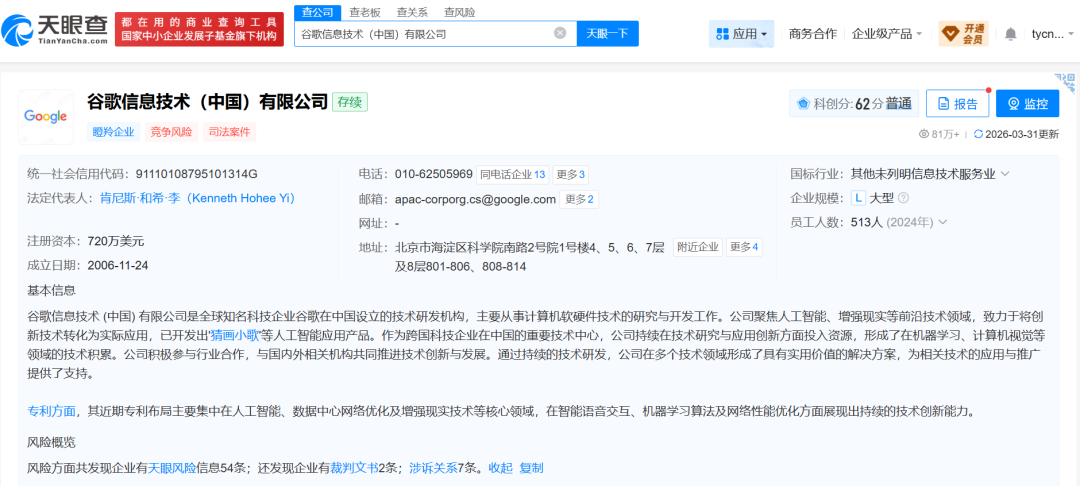Click the help icon next to 大型
Viewport: 1080px width, 486px height.
[904, 198]
